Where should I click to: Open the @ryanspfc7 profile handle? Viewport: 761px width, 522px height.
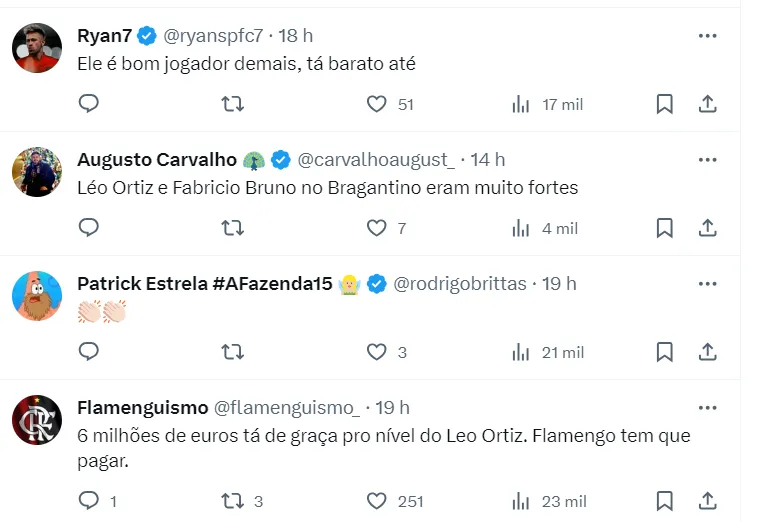tap(213, 36)
